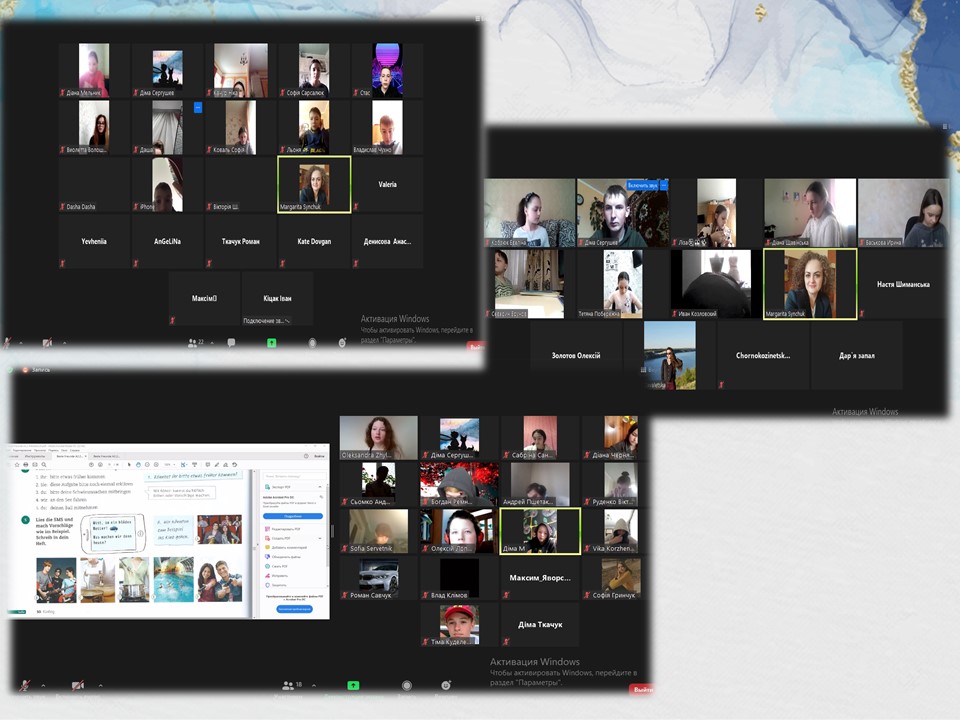Viewport: 960px width, 720px height.
Task: Open Chat in the top Zoom window
Action: (231, 342)
